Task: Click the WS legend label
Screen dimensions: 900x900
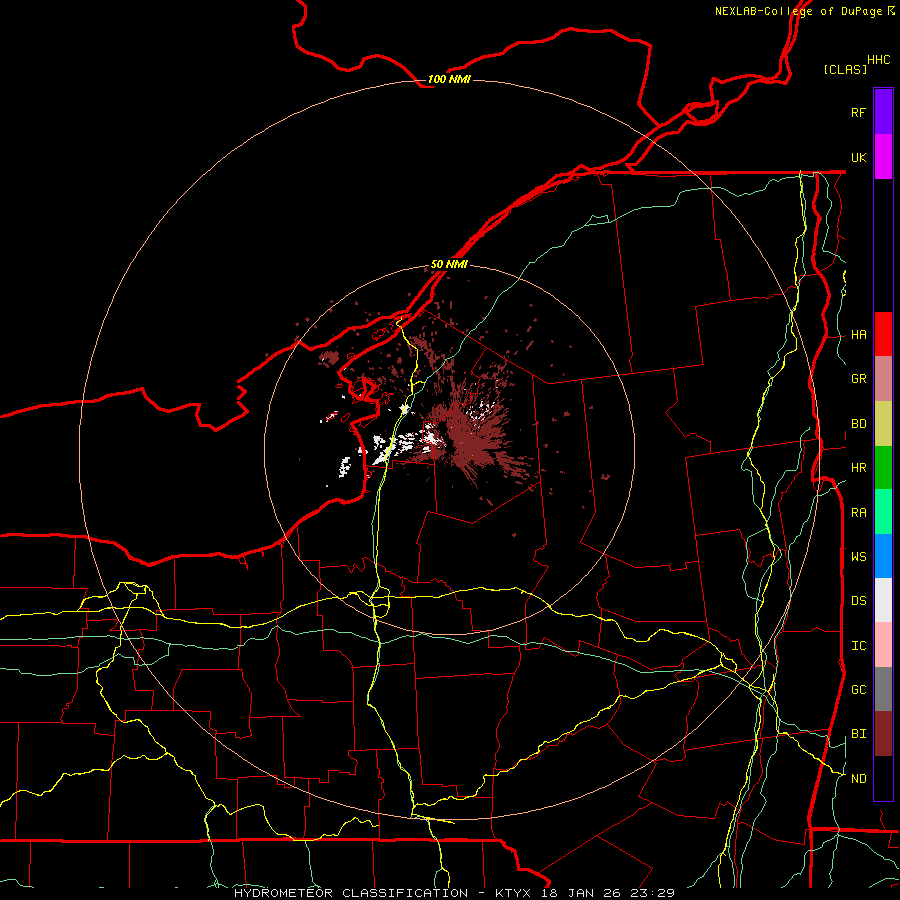Action: click(x=859, y=557)
